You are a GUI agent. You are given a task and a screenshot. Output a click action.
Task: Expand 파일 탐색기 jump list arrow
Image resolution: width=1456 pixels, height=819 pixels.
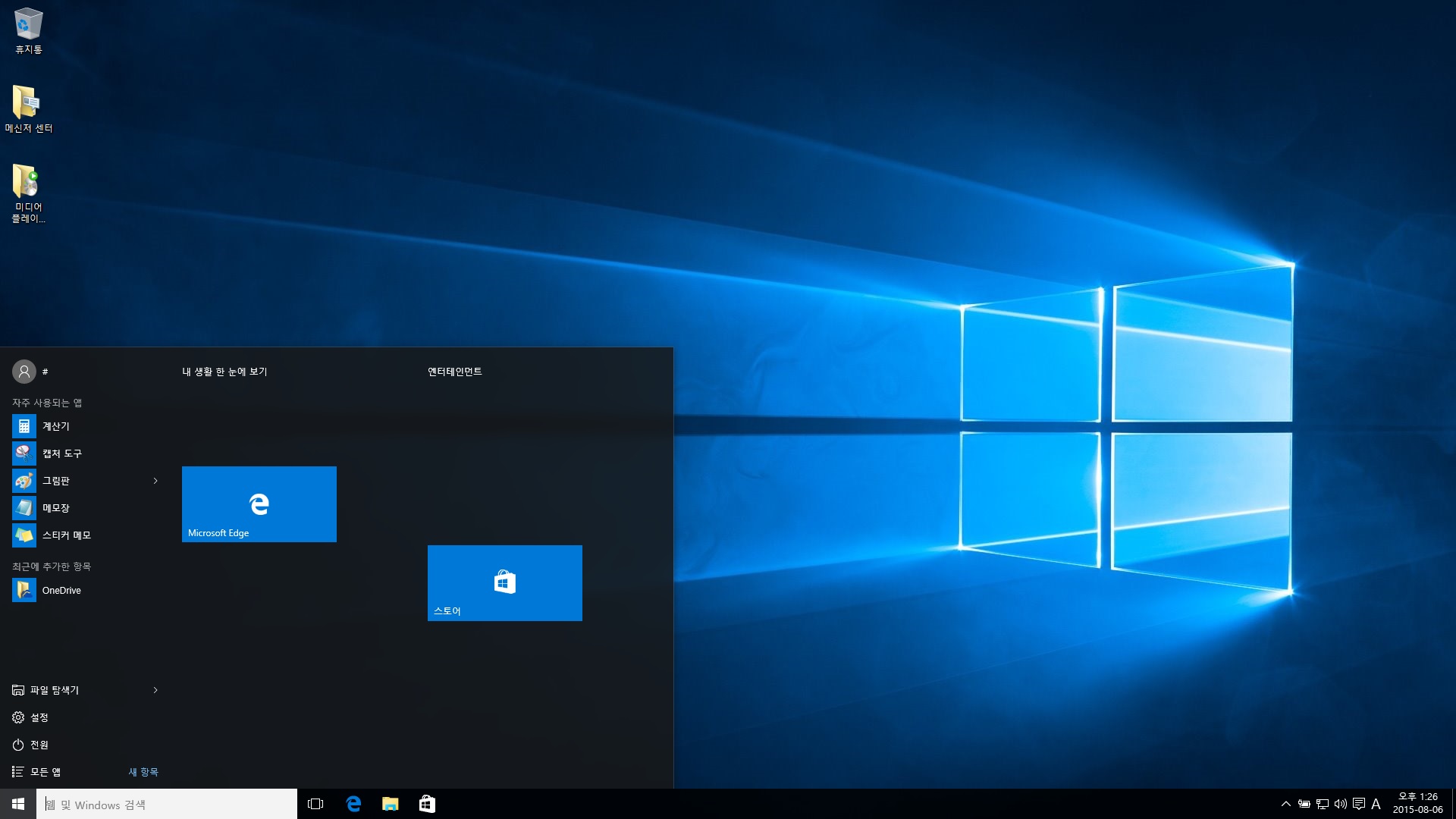pos(155,690)
